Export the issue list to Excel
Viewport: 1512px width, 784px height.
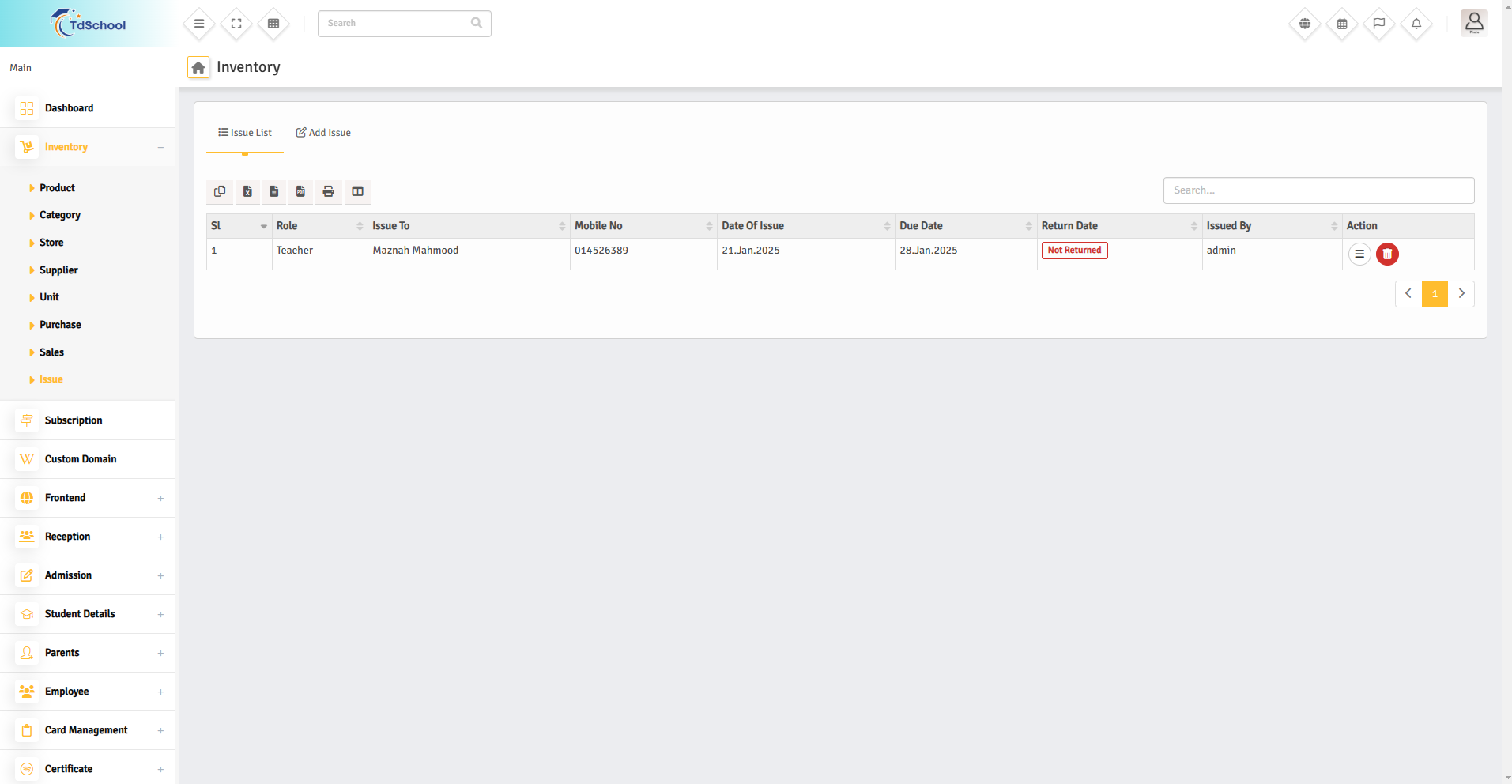pos(247,191)
